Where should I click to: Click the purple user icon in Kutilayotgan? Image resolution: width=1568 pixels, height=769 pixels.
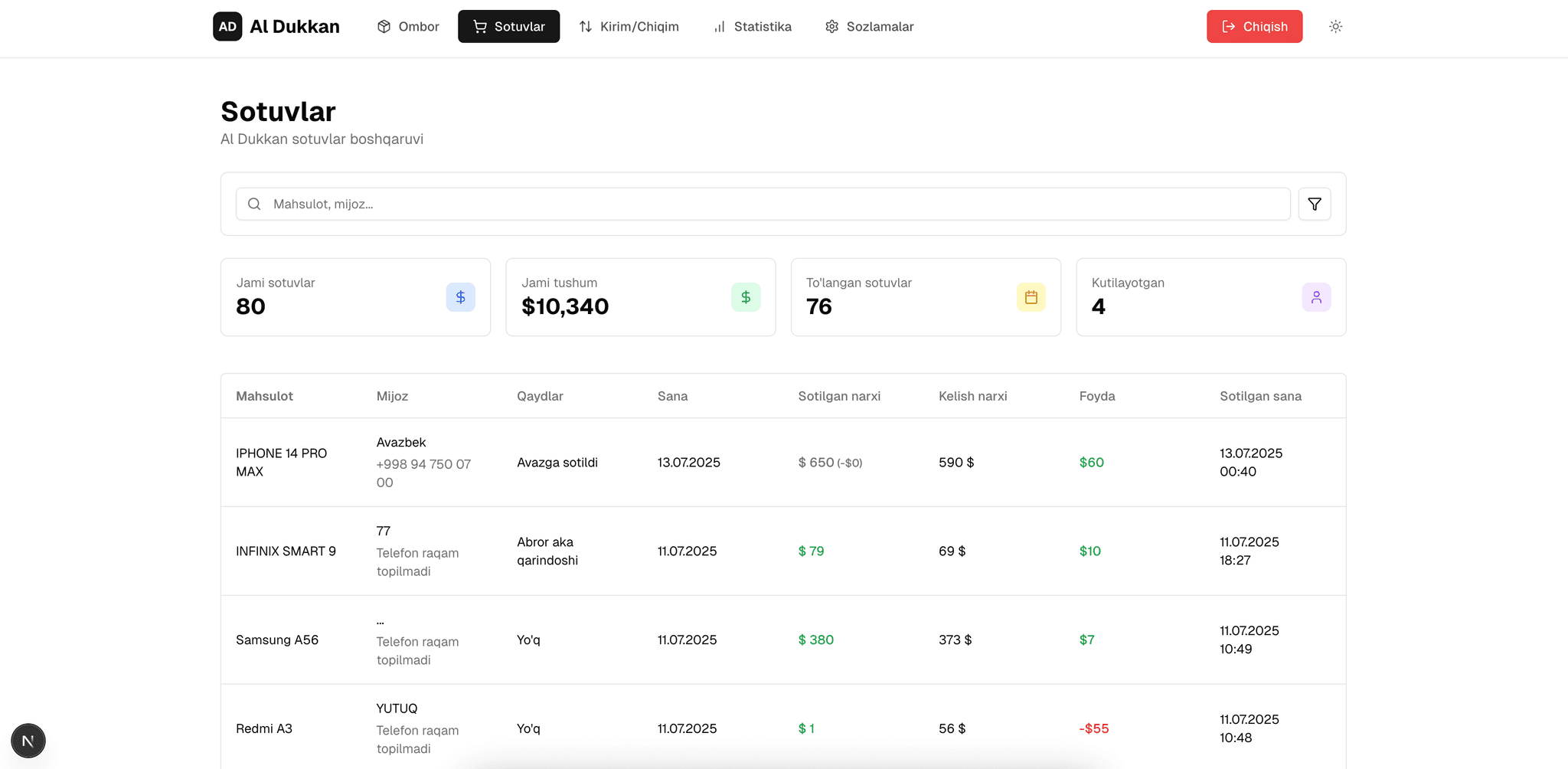1315,297
